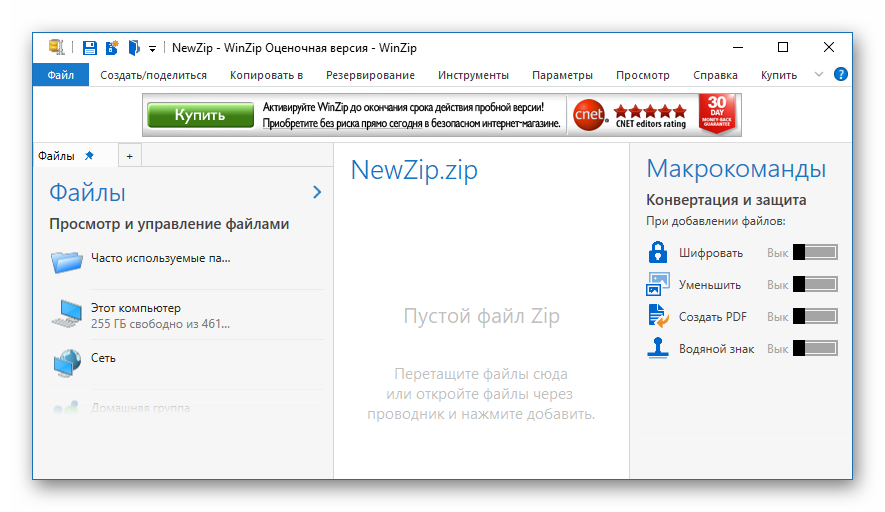Click the open archive icon in quick toolbar
Image resolution: width=885 pixels, height=512 pixels.
pos(134,48)
